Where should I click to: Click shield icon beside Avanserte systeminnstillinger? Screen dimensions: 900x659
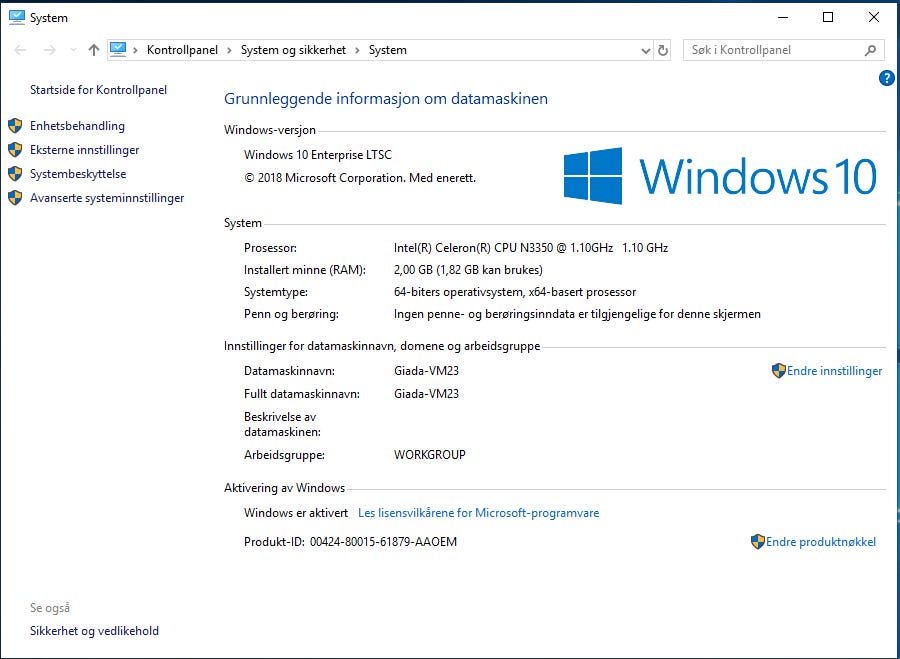tap(15, 198)
